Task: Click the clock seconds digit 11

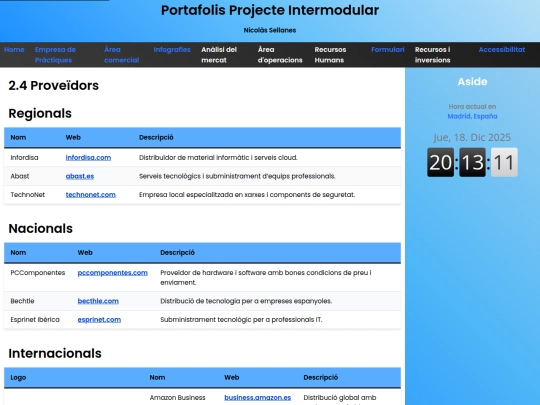Action: click(x=504, y=162)
